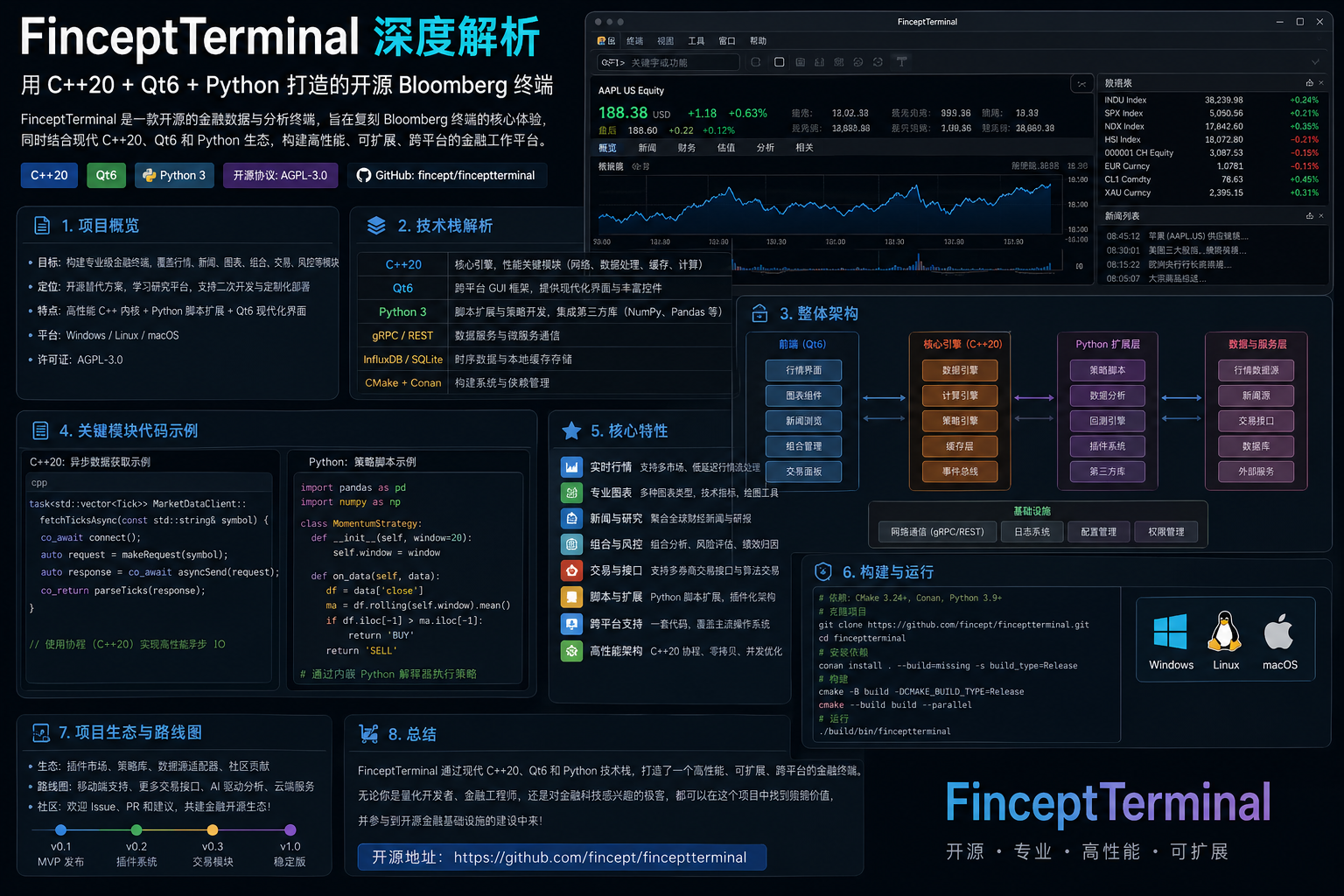Viewport: 1344px width, 896px height.
Task: Select the 跨平台支持 feature icon
Action: pyautogui.click(x=571, y=624)
